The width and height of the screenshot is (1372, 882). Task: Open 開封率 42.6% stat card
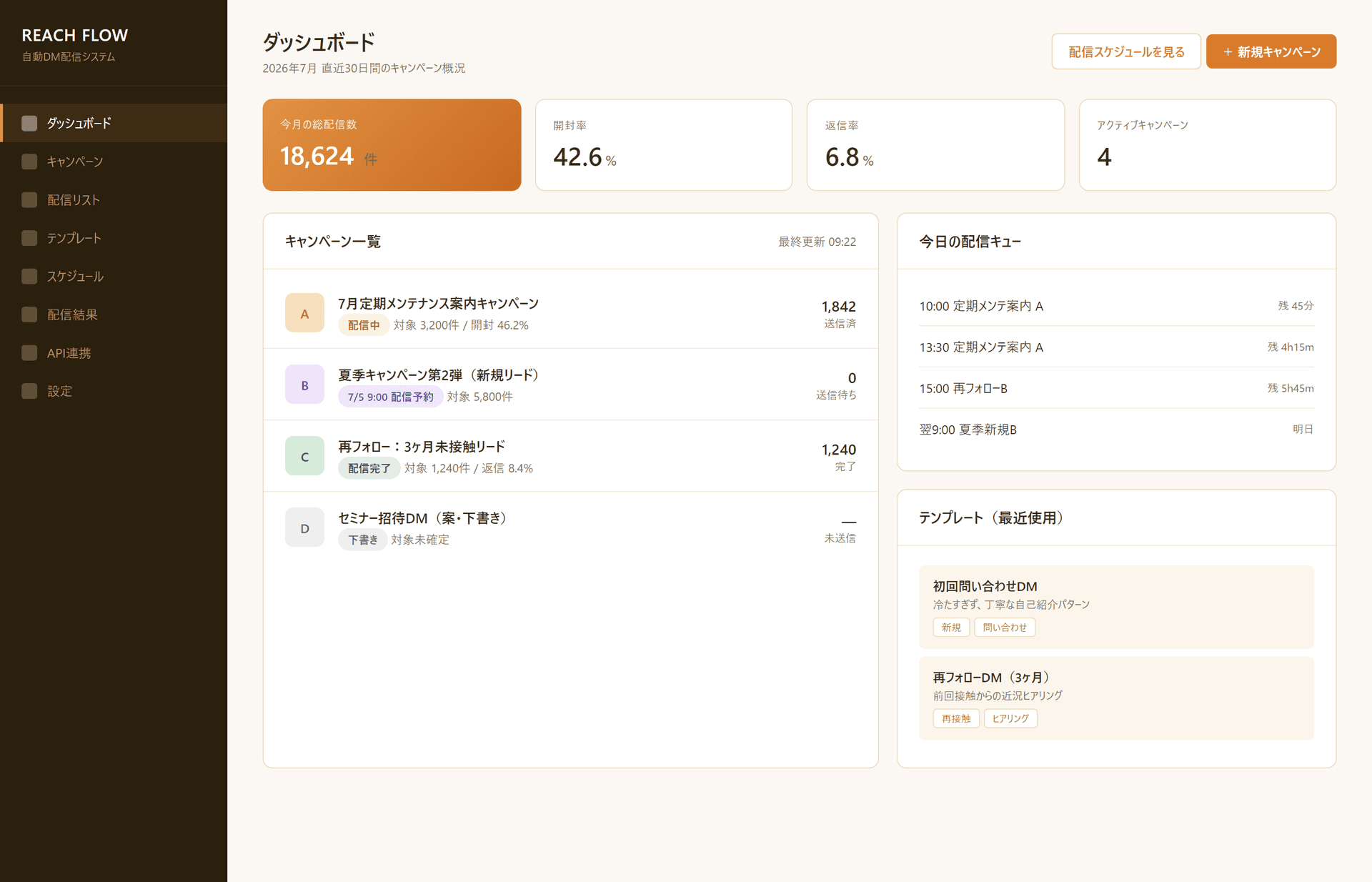[664, 144]
